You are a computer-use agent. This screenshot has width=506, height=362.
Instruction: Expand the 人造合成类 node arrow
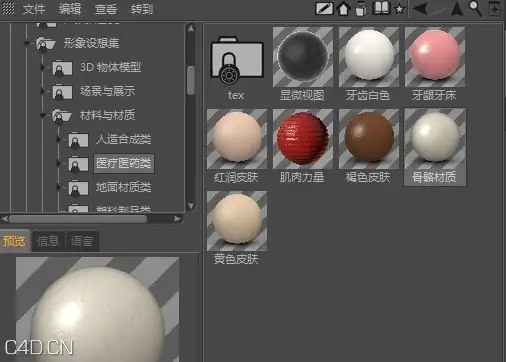(59, 139)
